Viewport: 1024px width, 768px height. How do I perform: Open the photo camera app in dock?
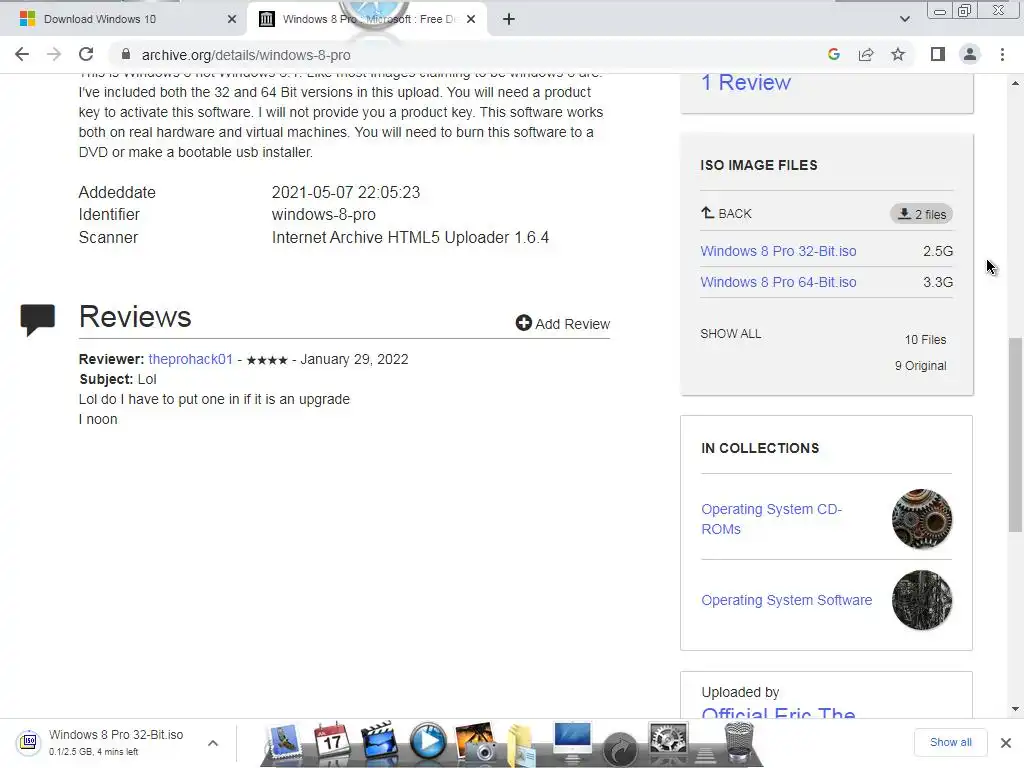475,742
